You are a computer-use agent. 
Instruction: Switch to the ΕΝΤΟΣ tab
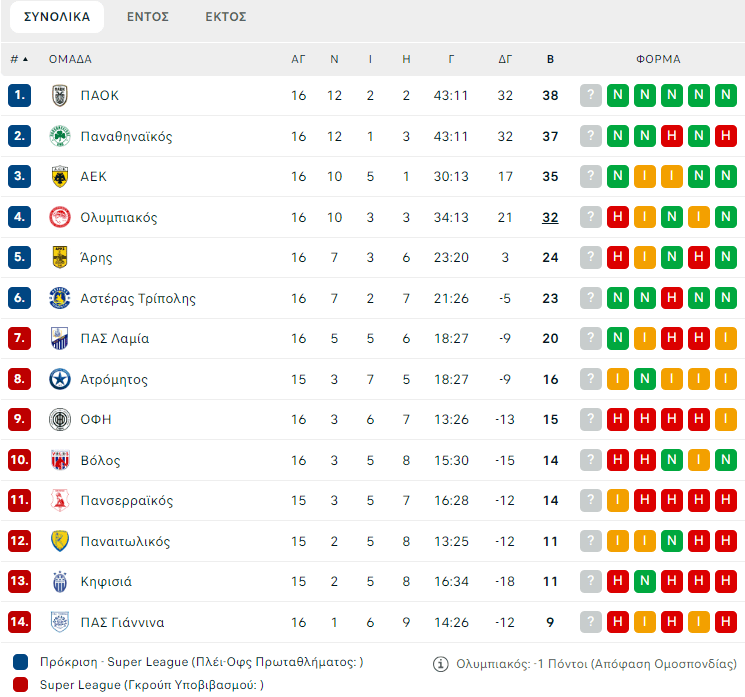tap(148, 17)
